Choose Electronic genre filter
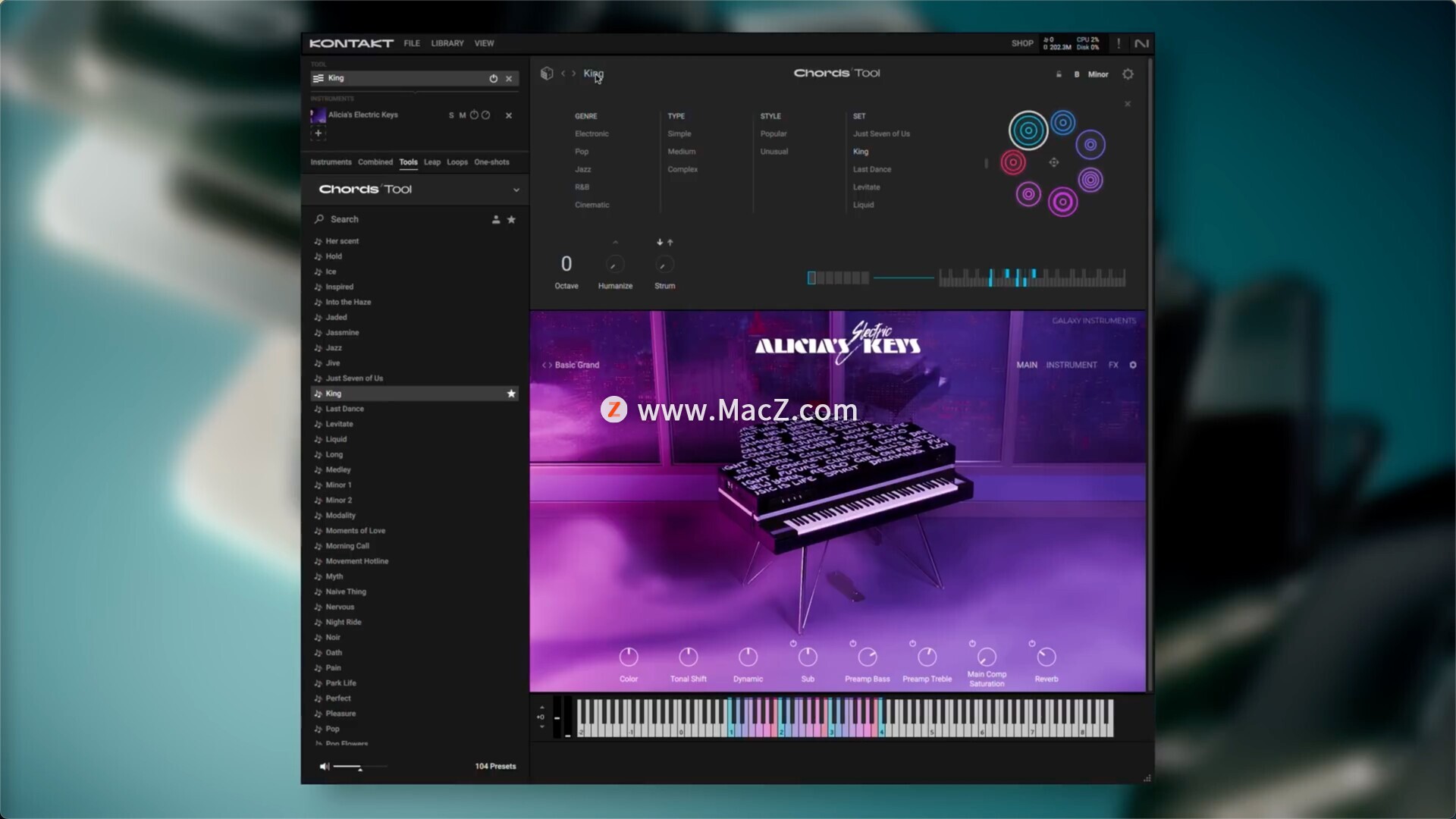This screenshot has width=1456, height=819. [591, 133]
